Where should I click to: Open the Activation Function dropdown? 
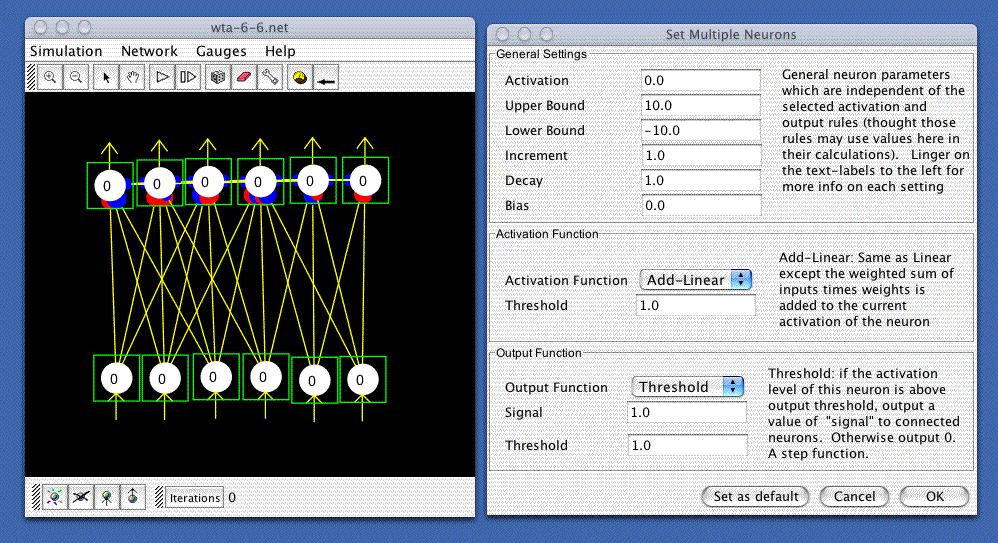(x=695, y=280)
